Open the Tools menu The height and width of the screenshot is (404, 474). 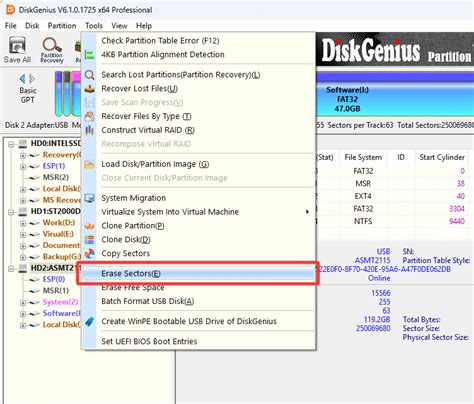point(94,26)
